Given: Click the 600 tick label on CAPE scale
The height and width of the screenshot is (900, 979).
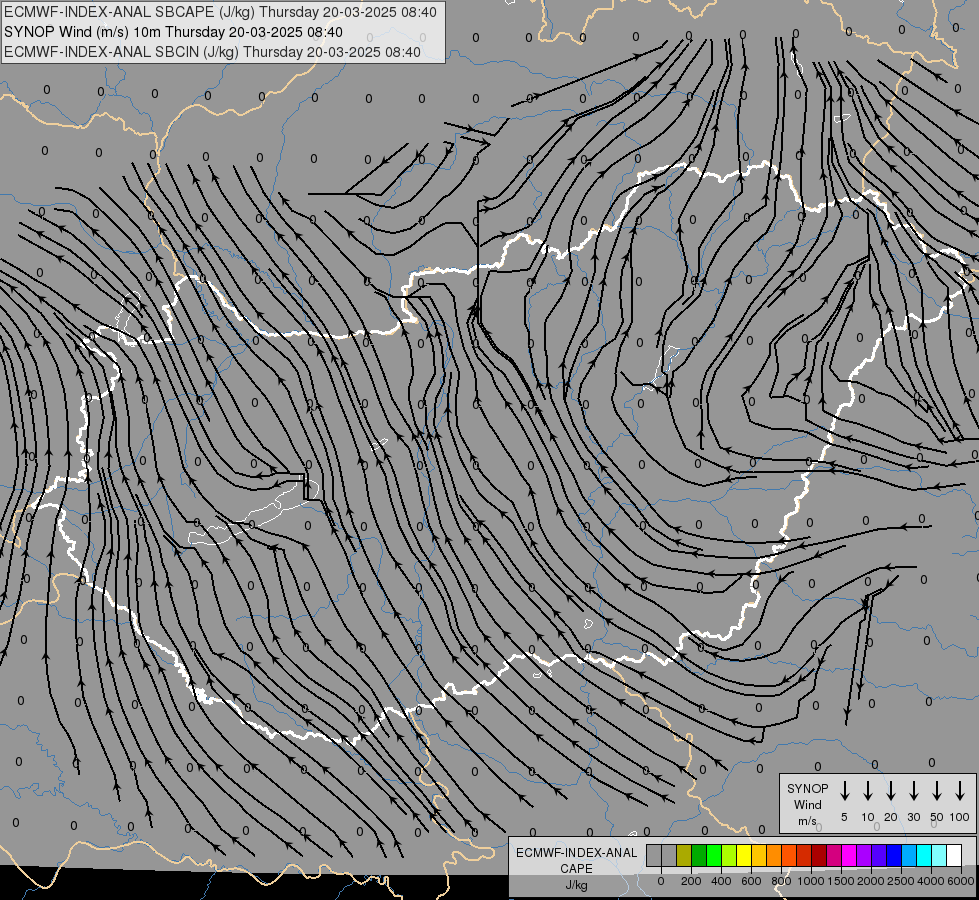Looking at the screenshot, I should point(751,881).
